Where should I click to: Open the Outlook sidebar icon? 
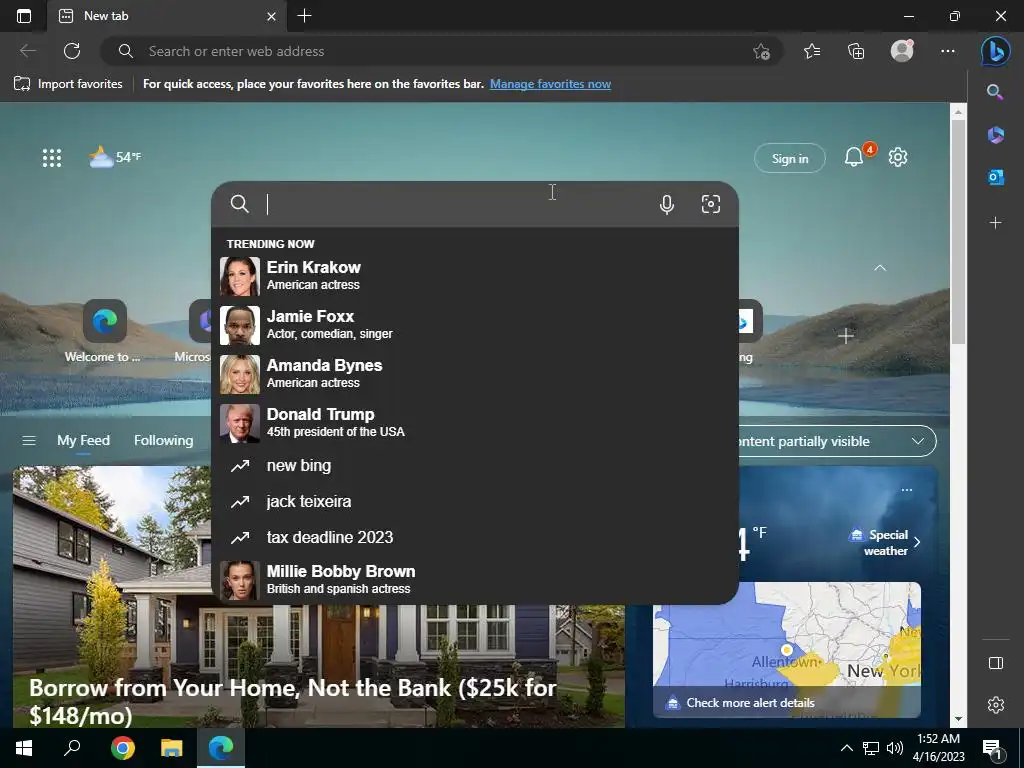coord(995,177)
